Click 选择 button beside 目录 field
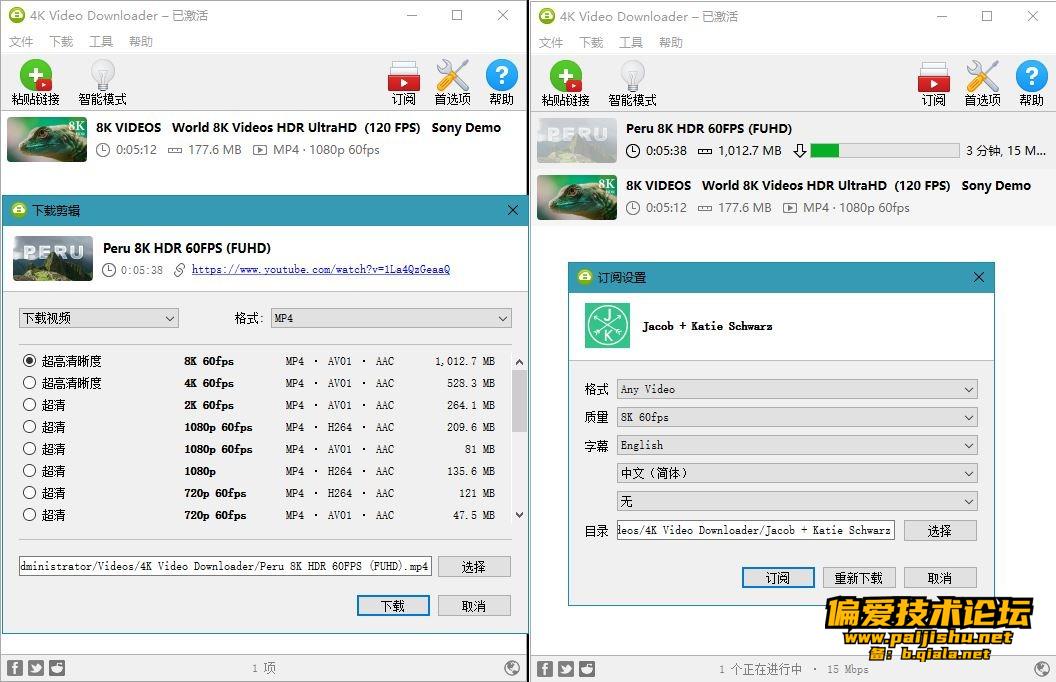 [x=939, y=531]
